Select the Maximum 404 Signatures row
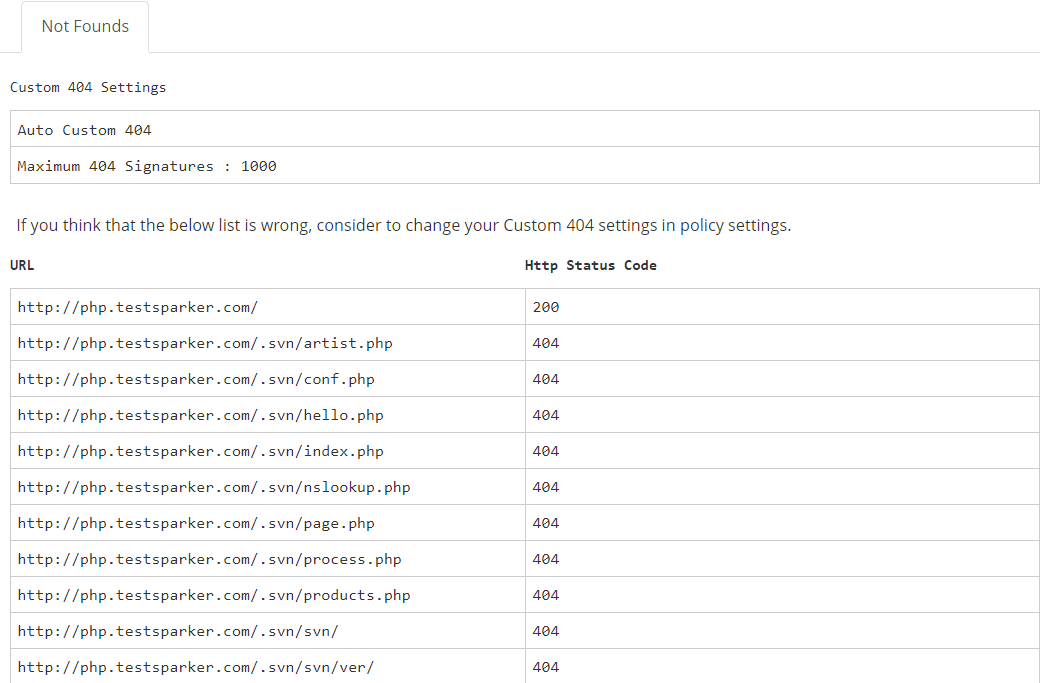1040x683 pixels. 147,165
